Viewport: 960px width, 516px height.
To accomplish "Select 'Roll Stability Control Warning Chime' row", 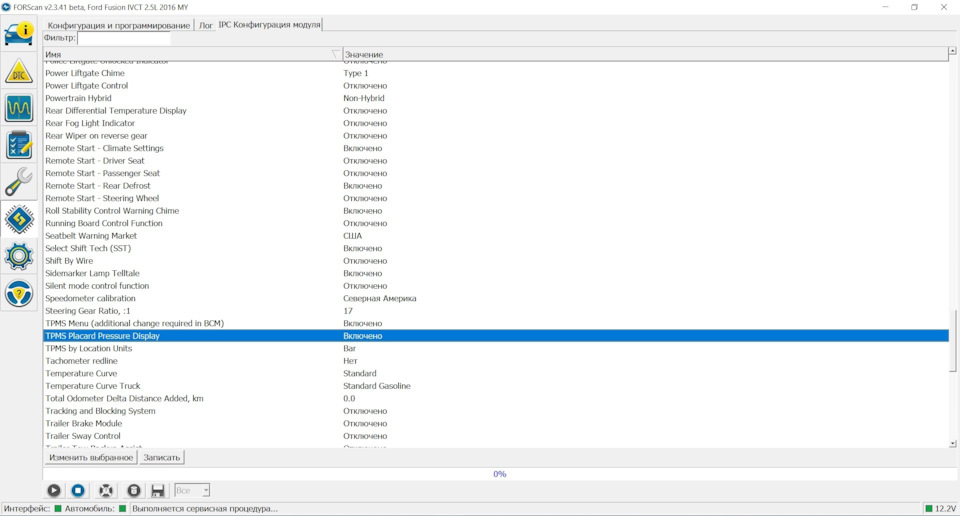I will tap(496, 211).
